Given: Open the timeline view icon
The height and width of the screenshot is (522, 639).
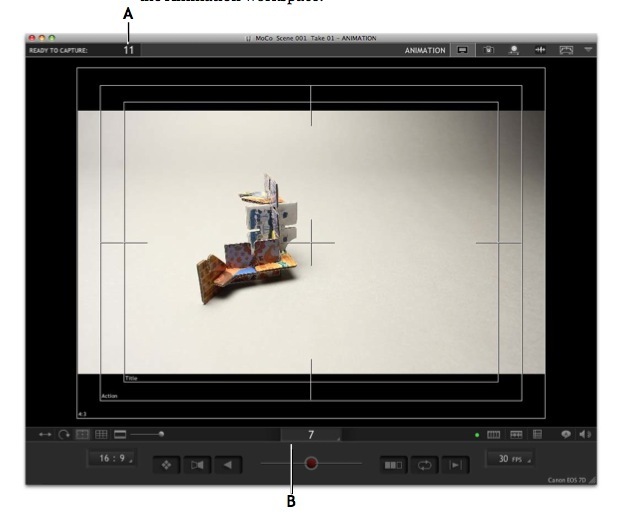Looking at the screenshot, I should tap(494, 435).
